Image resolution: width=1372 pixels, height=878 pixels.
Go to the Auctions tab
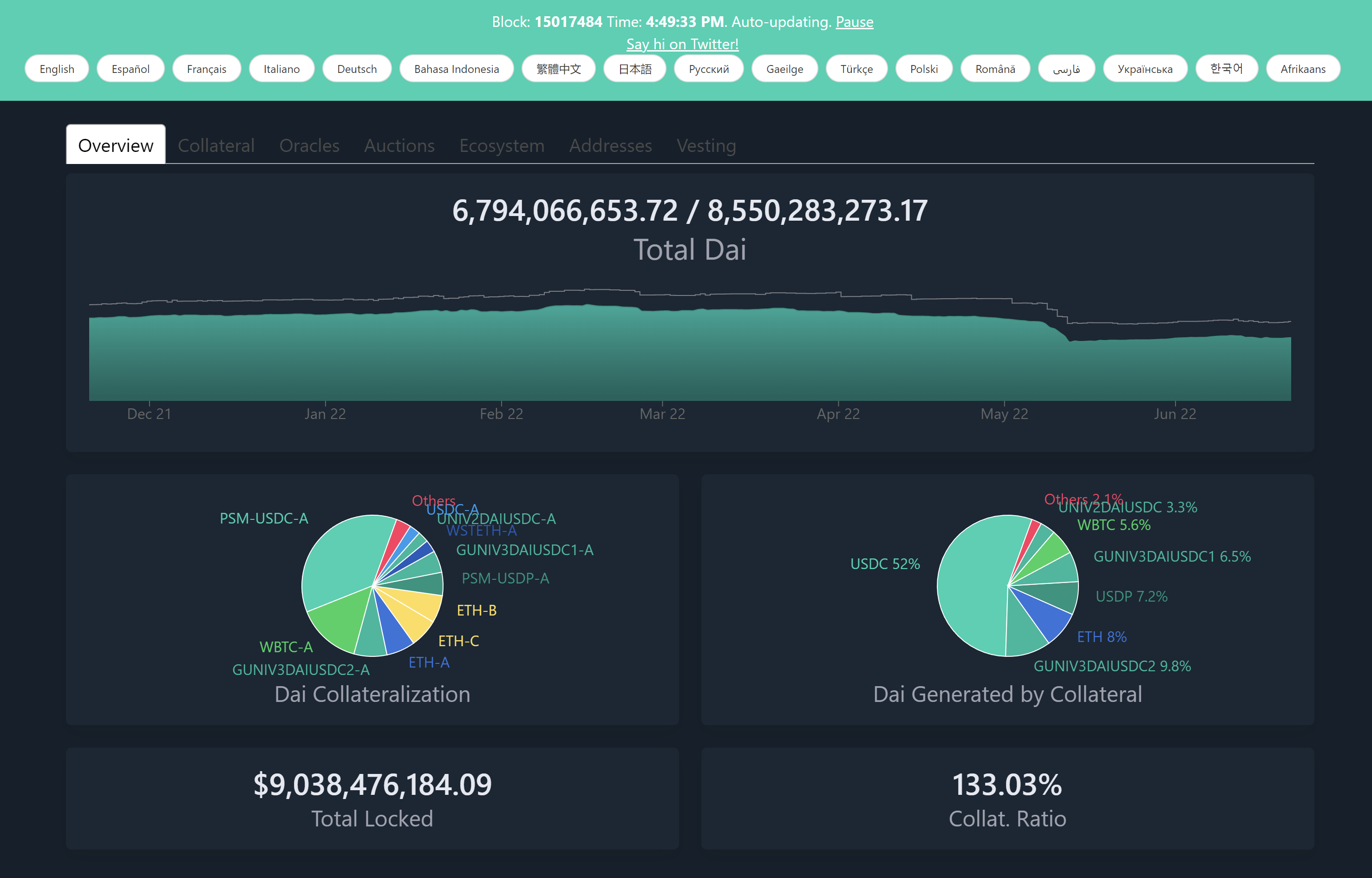click(x=399, y=145)
